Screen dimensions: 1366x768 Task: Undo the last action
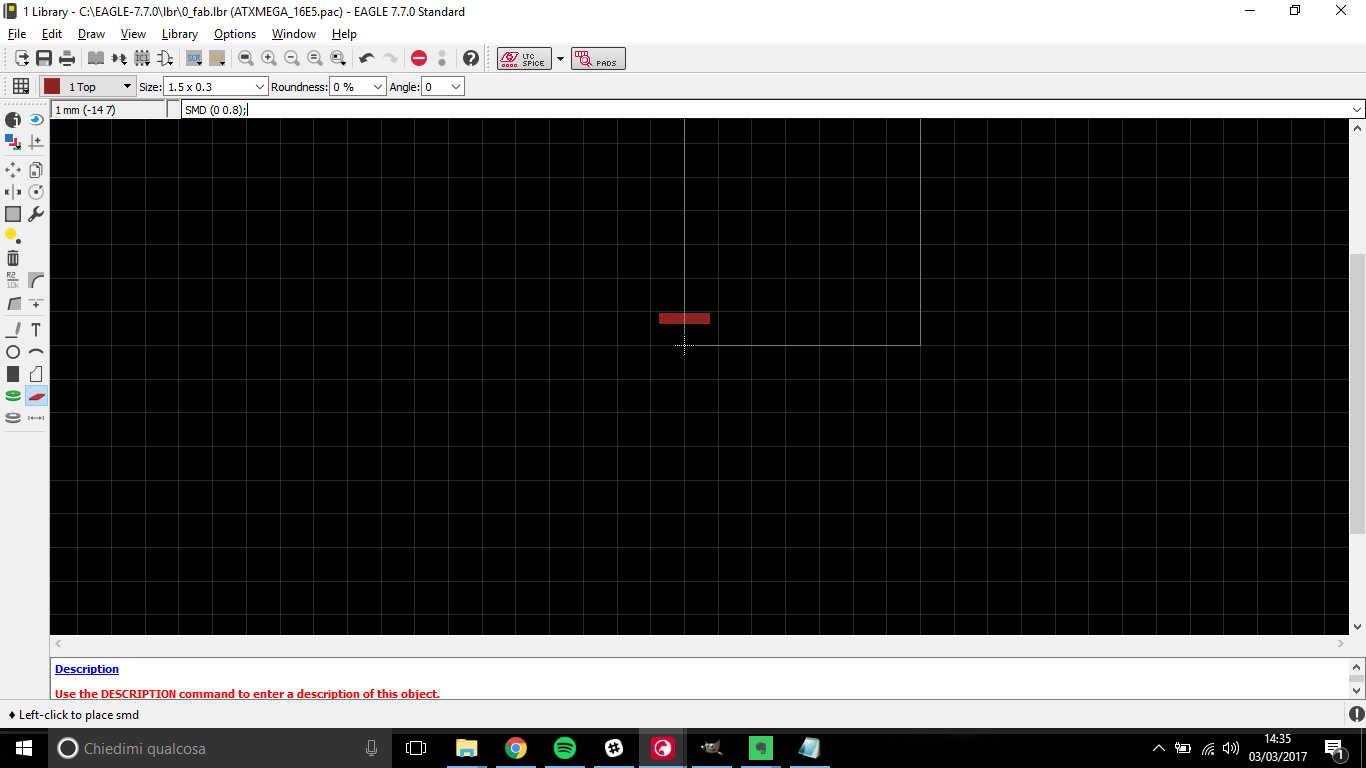coord(367,59)
